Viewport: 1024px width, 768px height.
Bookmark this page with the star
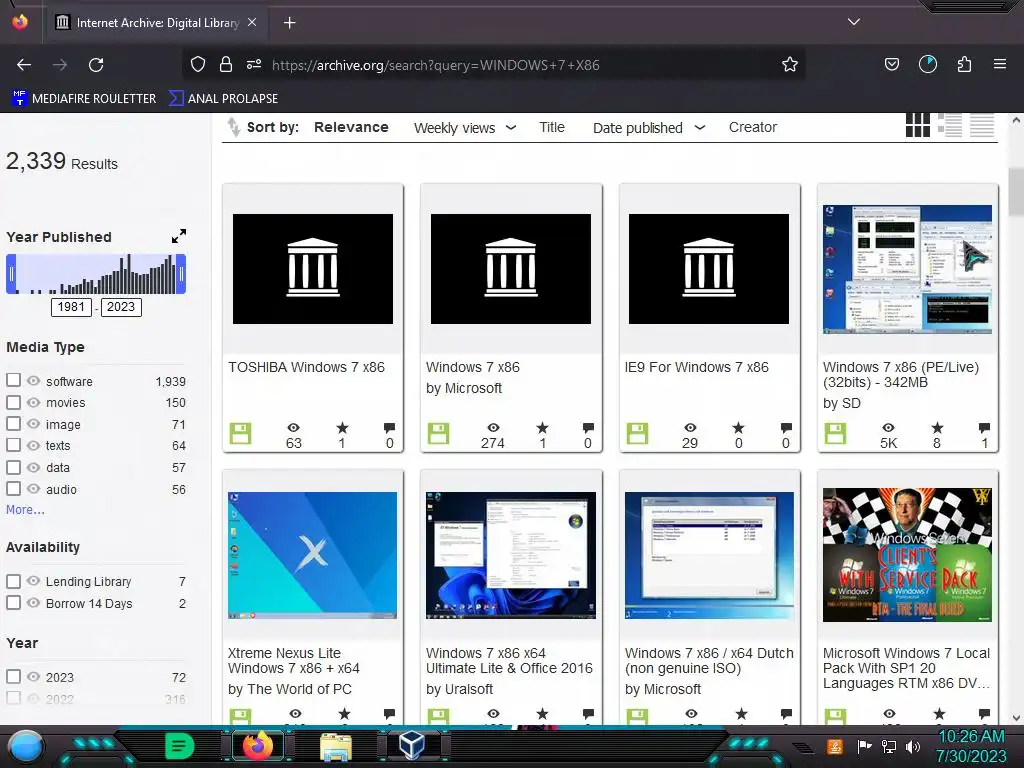(x=790, y=64)
